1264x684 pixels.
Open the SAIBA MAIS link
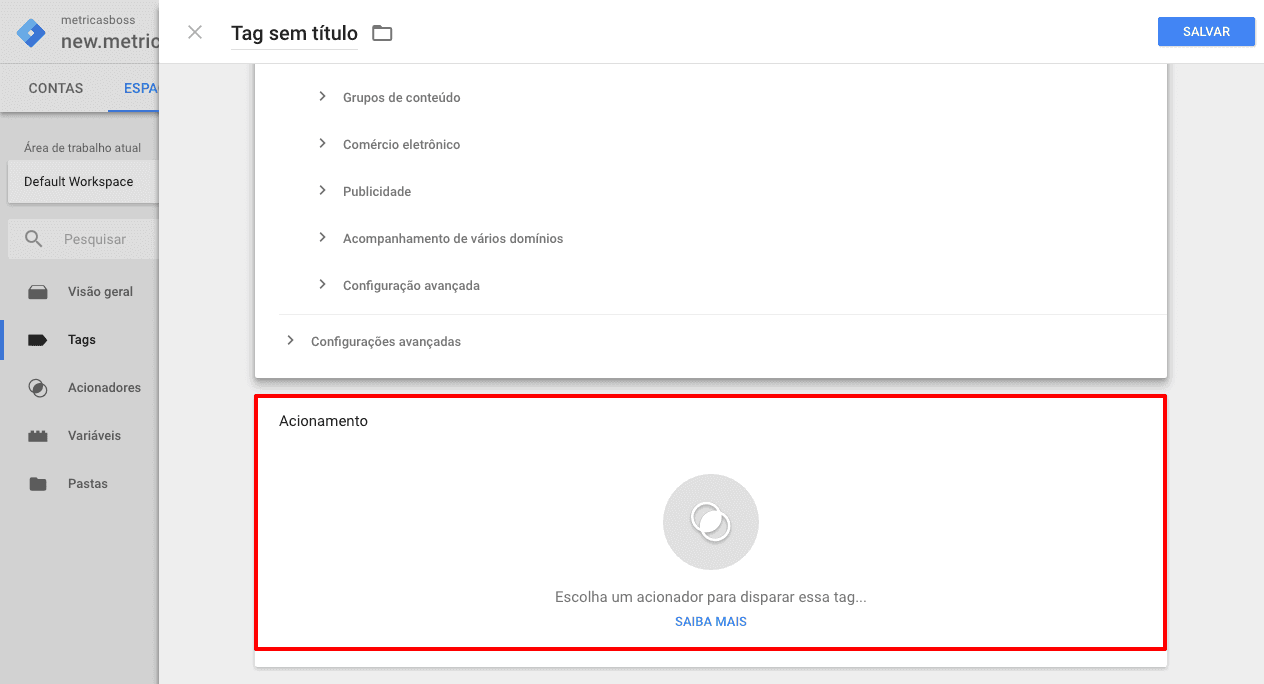coord(710,621)
